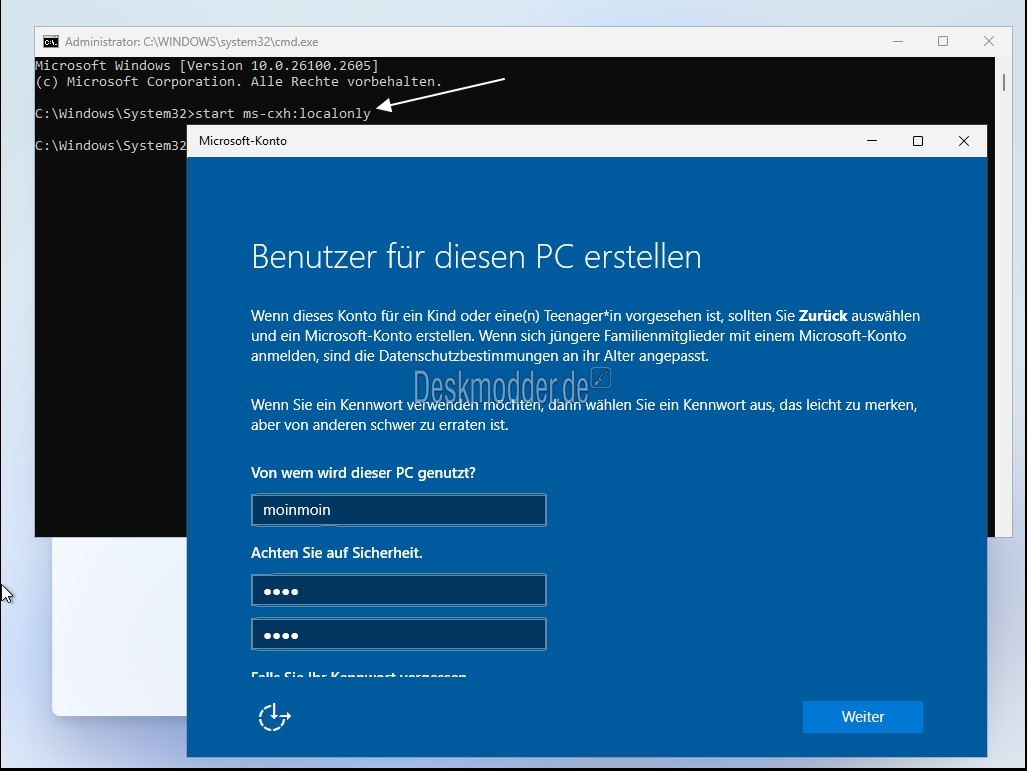Minimize the cmd.exe Administrator window
The width and height of the screenshot is (1027, 771).
tap(898, 41)
